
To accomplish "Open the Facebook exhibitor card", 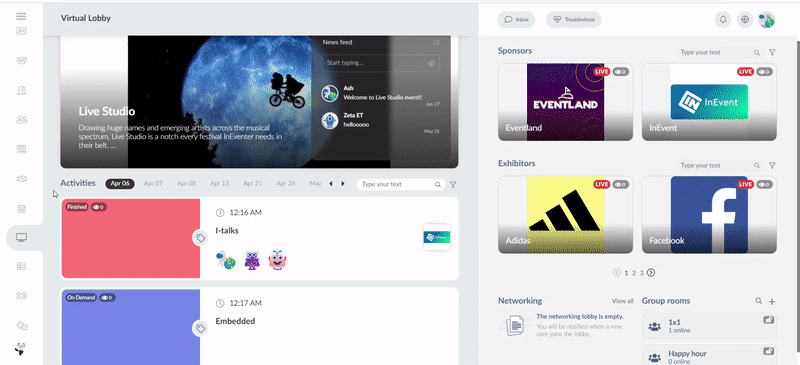I will click(x=709, y=215).
